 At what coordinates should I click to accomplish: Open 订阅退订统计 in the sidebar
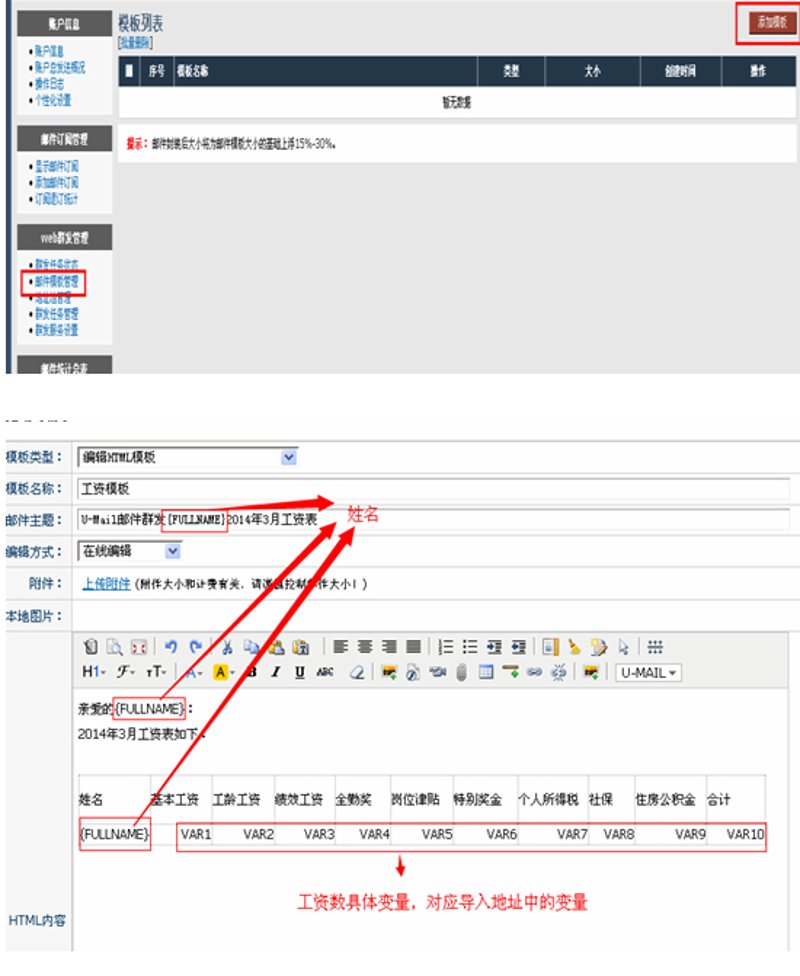click(56, 199)
